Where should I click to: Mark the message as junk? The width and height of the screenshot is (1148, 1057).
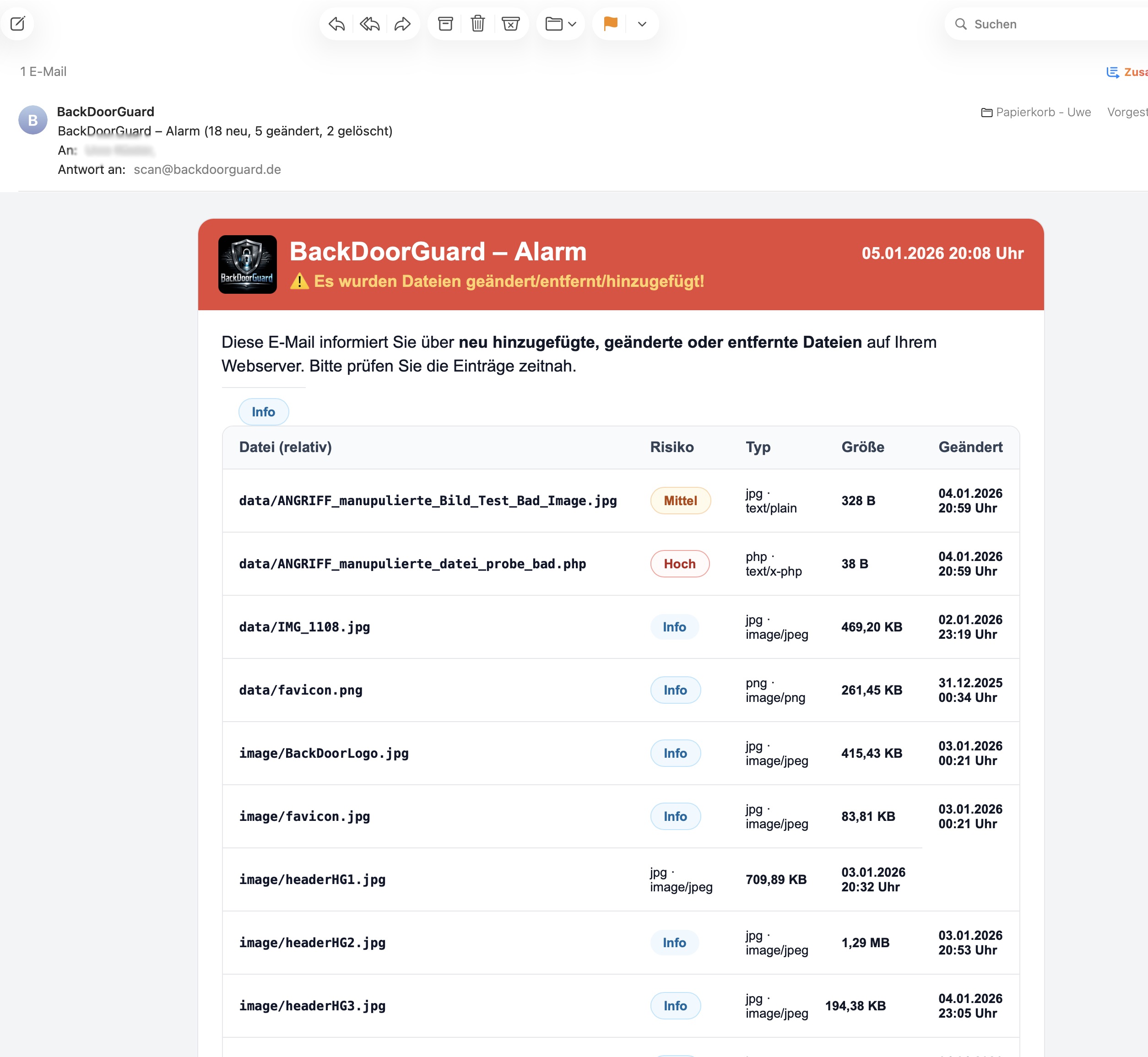click(510, 23)
